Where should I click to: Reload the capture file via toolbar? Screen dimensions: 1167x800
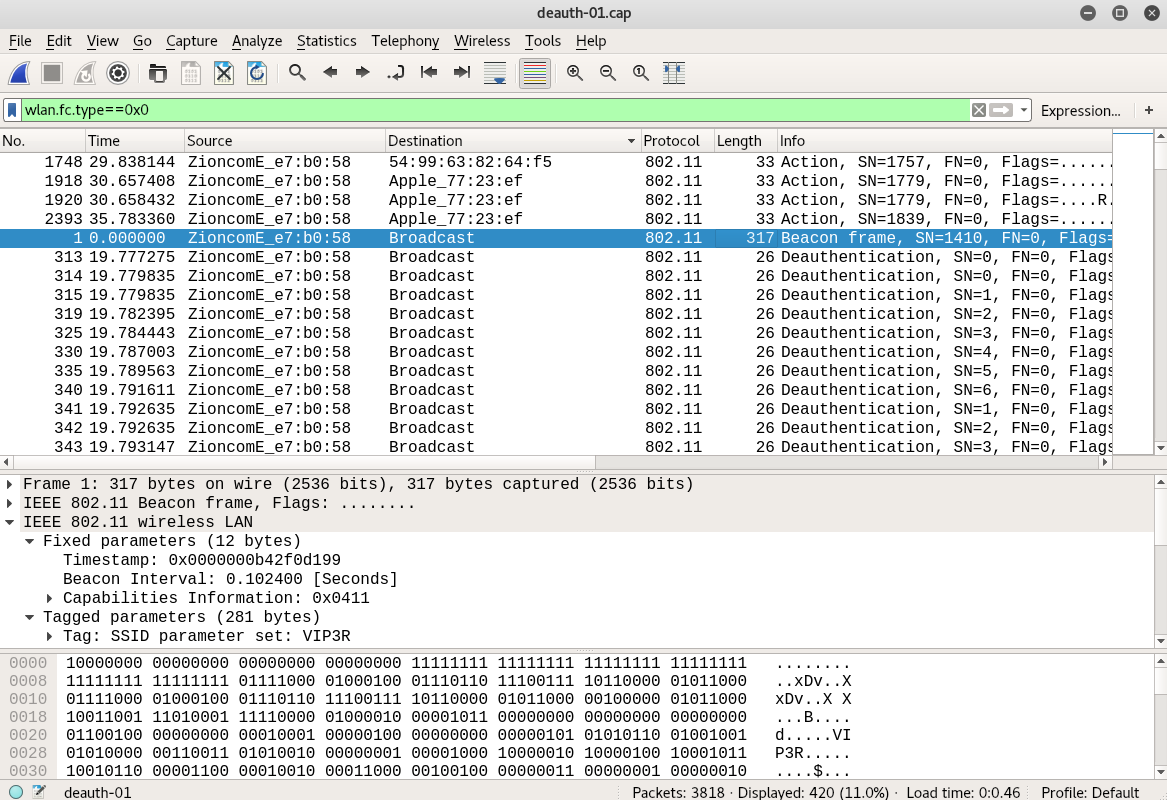[257, 73]
